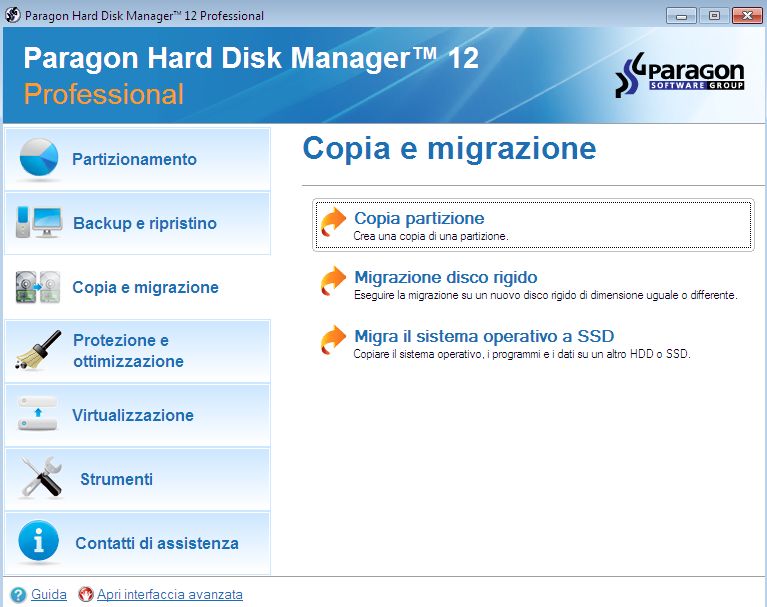
Task: Click the Strumenti wrench and screwdriver icon
Action: 42,477
